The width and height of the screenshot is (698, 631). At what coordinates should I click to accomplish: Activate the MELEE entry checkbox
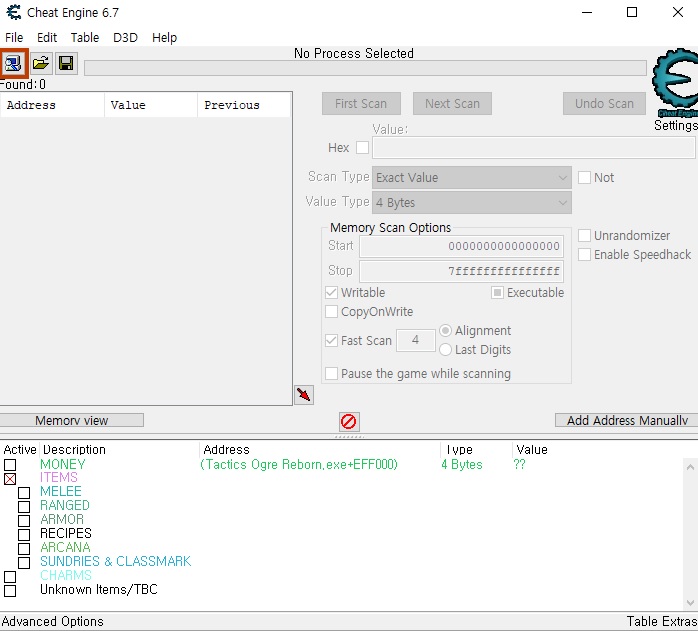(24, 493)
